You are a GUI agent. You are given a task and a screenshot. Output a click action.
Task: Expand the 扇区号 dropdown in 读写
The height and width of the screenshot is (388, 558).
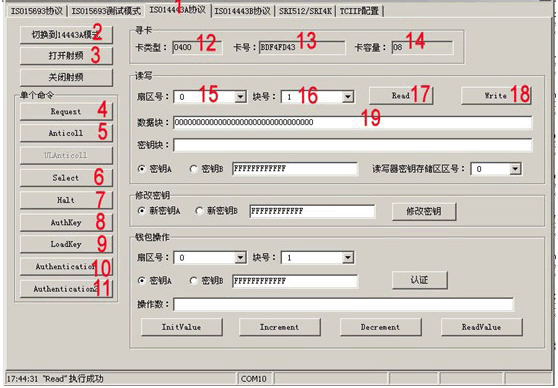click(x=241, y=96)
